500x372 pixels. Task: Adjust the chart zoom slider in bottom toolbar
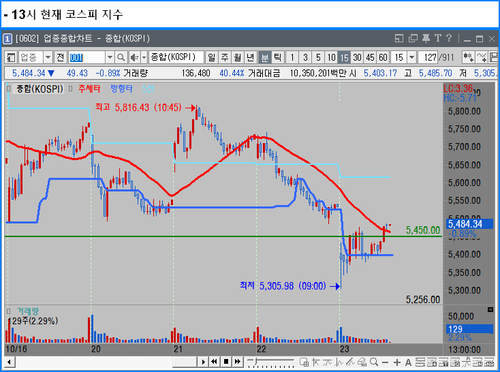click(271, 362)
